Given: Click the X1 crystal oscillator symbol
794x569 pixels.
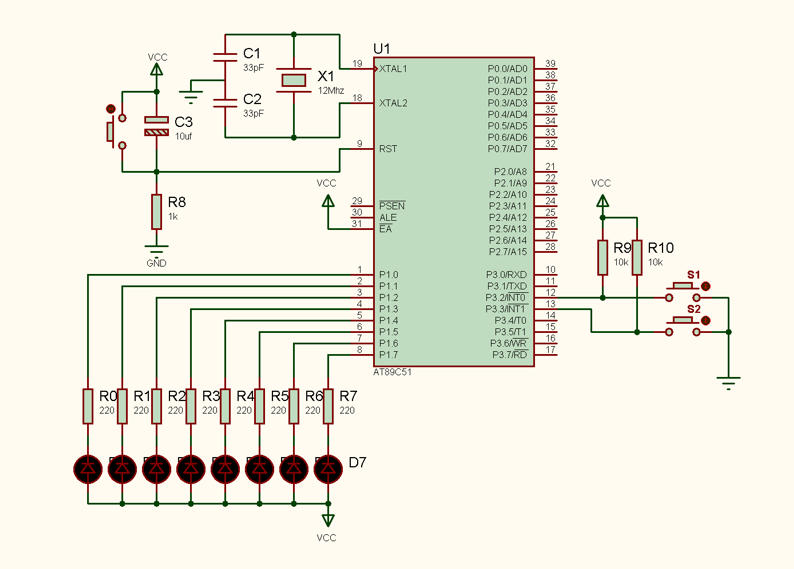Looking at the screenshot, I should point(294,80).
